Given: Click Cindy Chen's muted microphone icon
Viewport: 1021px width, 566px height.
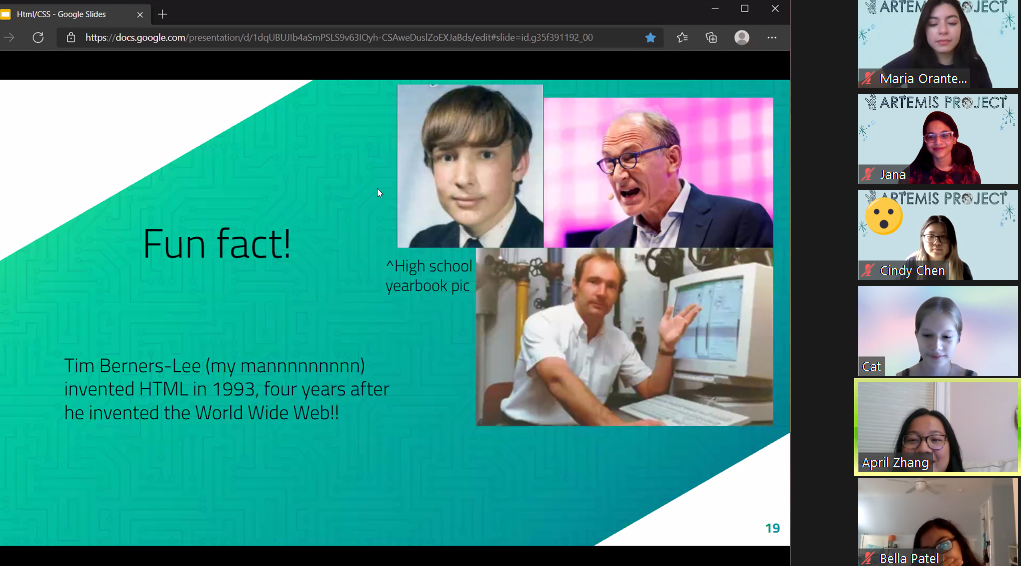Looking at the screenshot, I should click(x=868, y=270).
